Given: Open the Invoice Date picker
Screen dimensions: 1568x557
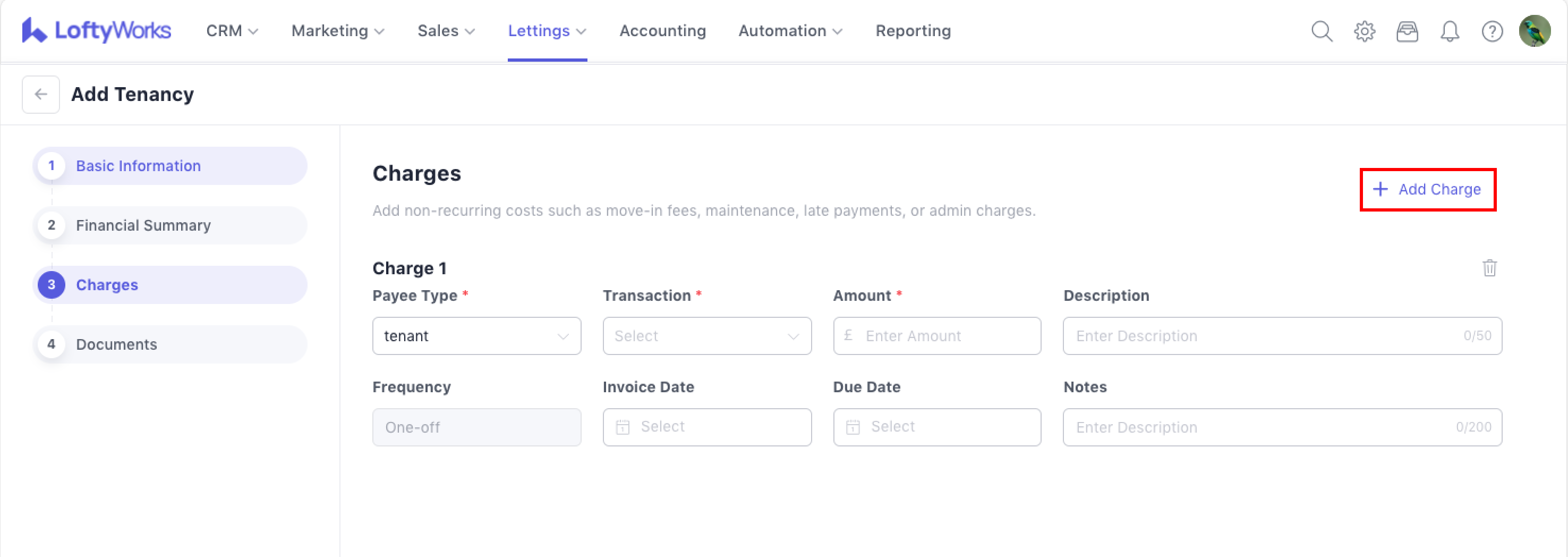Looking at the screenshot, I should point(706,427).
